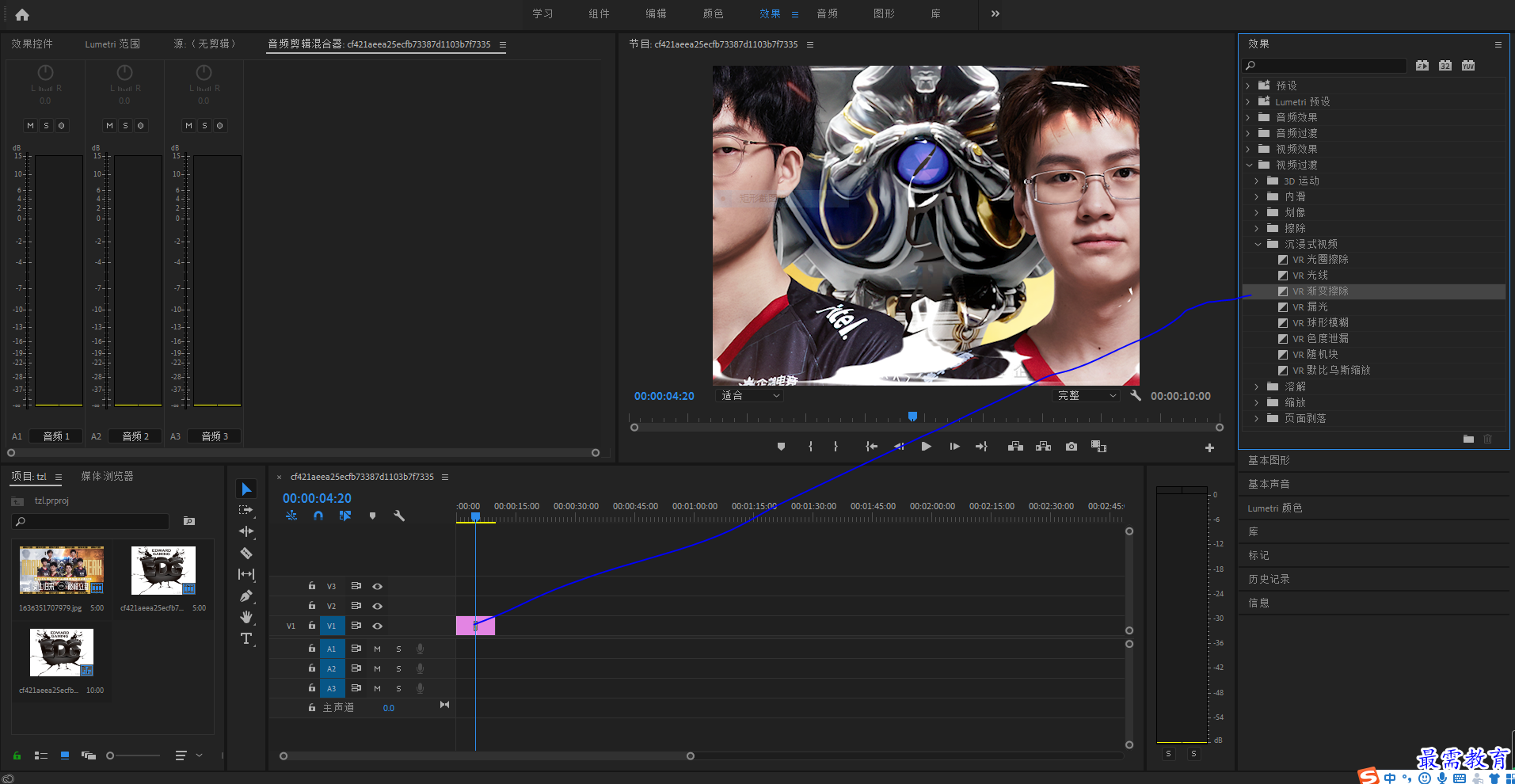Viewport: 1515px width, 784px height.
Task: Expand the 音频效果 folder
Action: point(1248,117)
